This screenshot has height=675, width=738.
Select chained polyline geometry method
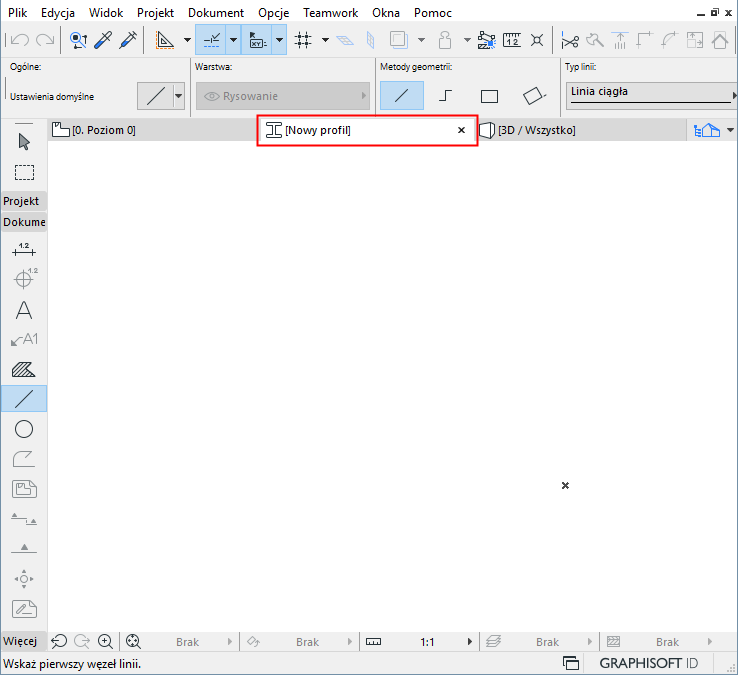pyautogui.click(x=445, y=96)
